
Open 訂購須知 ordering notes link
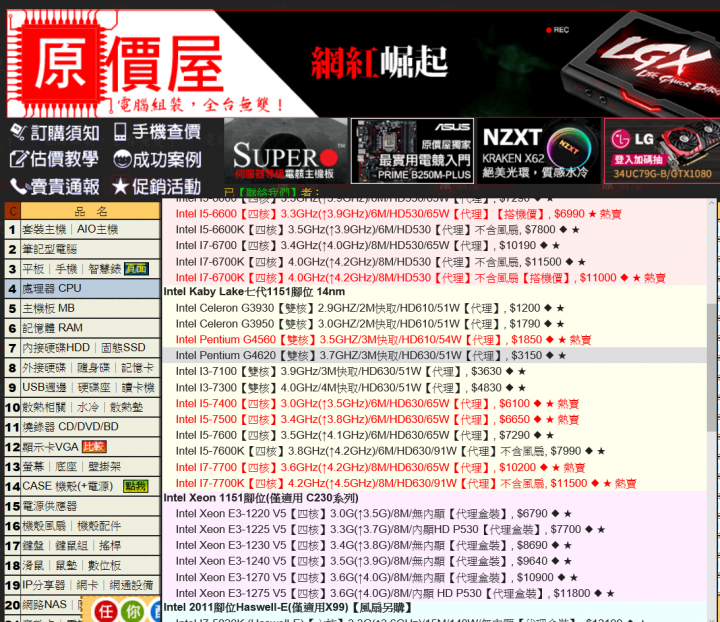[56, 133]
